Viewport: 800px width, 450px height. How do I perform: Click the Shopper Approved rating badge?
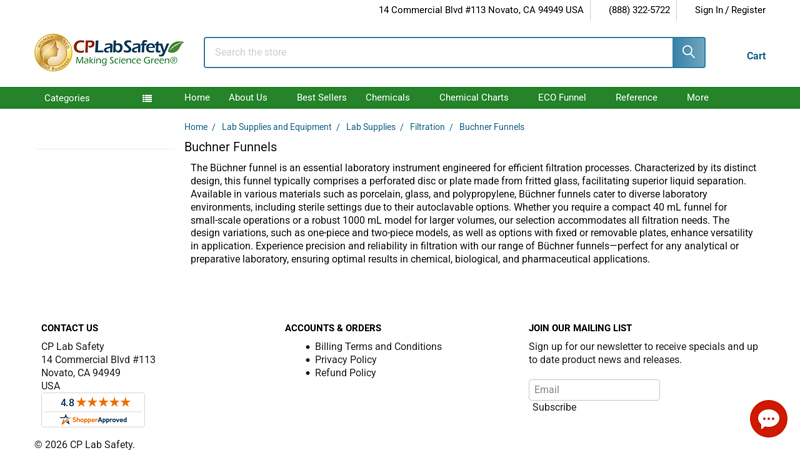93,410
